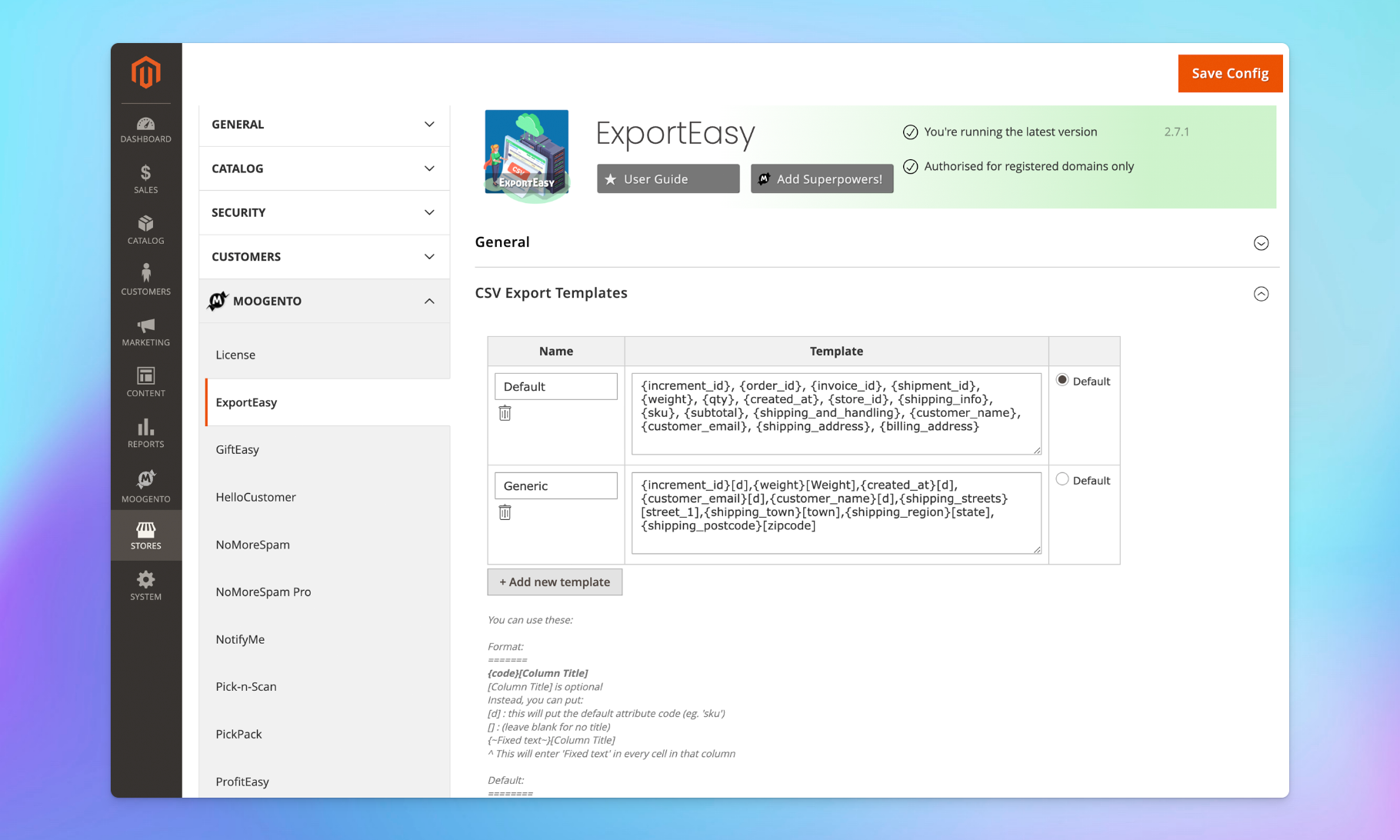Image resolution: width=1400 pixels, height=840 pixels.
Task: Select the Generic template as default radio
Action: [x=1062, y=479]
